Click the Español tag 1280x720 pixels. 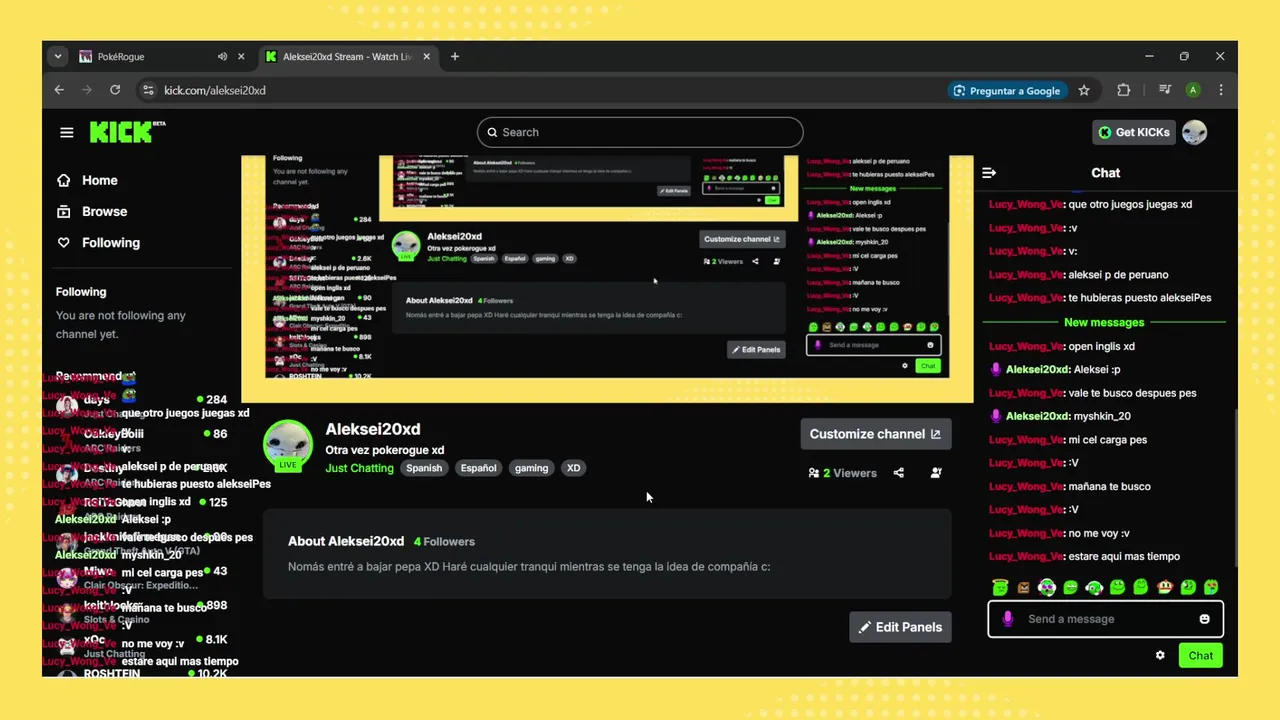pos(478,468)
